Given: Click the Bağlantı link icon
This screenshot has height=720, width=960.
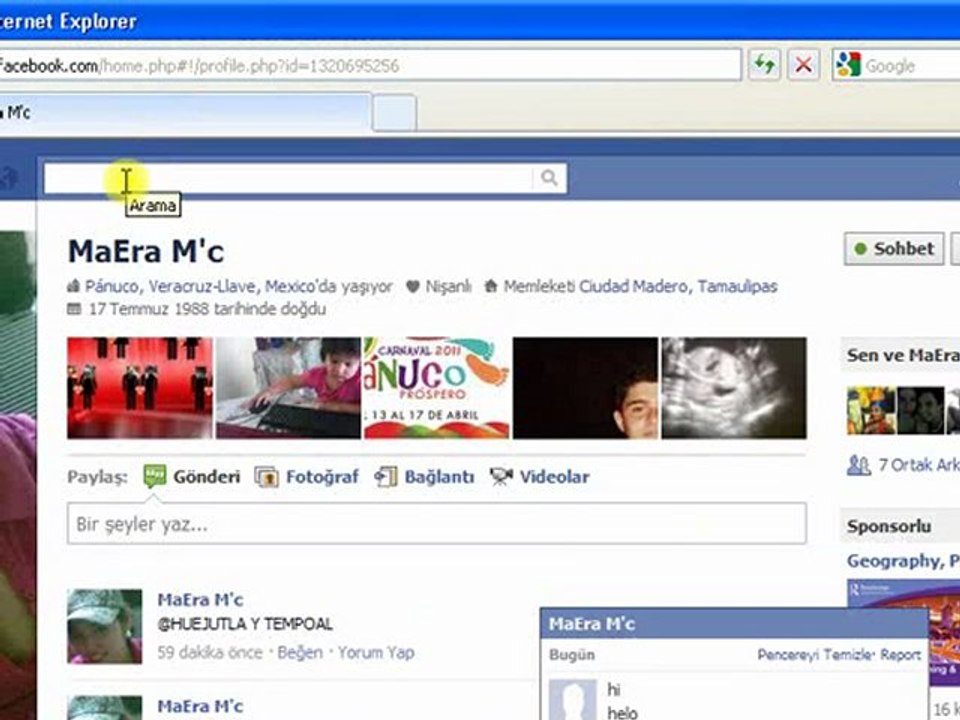Looking at the screenshot, I should point(386,477).
